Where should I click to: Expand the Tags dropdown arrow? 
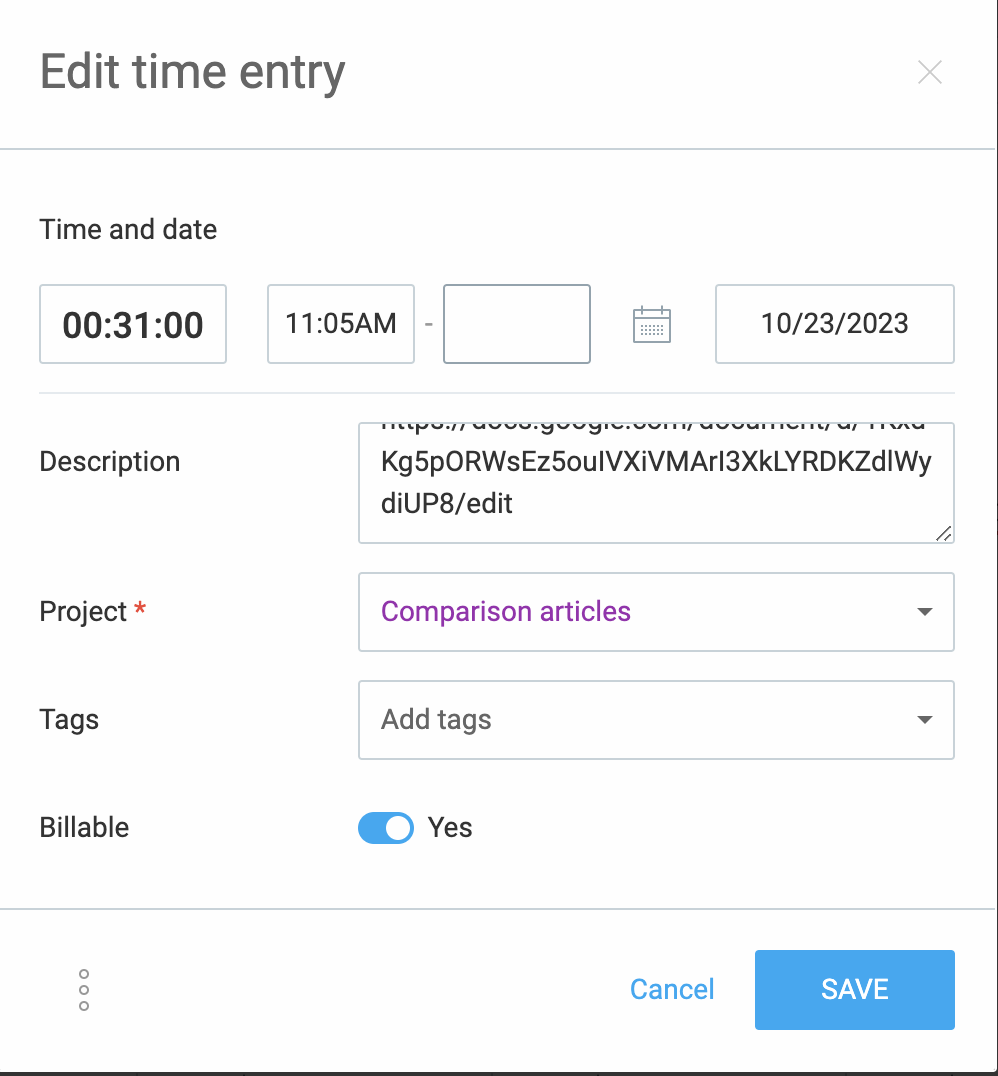(925, 719)
